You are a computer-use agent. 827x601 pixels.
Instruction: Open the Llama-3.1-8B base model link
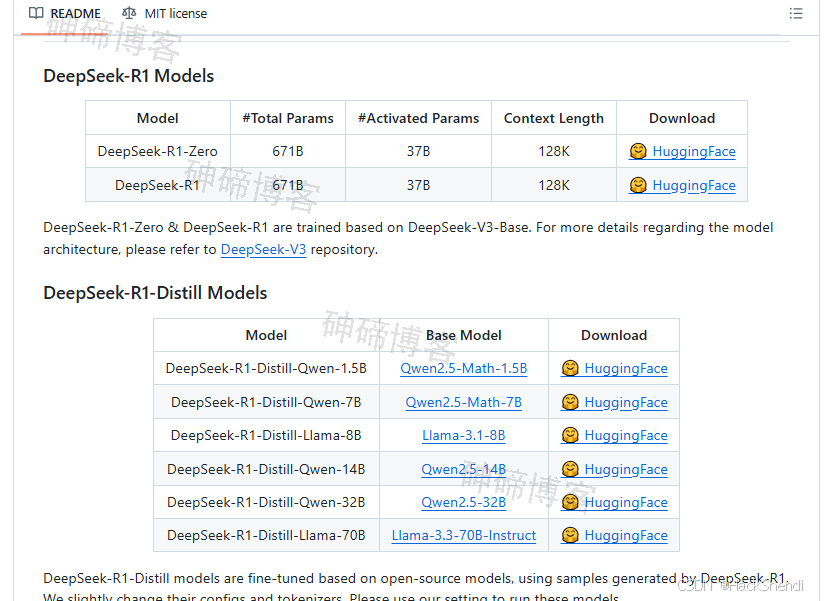pos(464,435)
